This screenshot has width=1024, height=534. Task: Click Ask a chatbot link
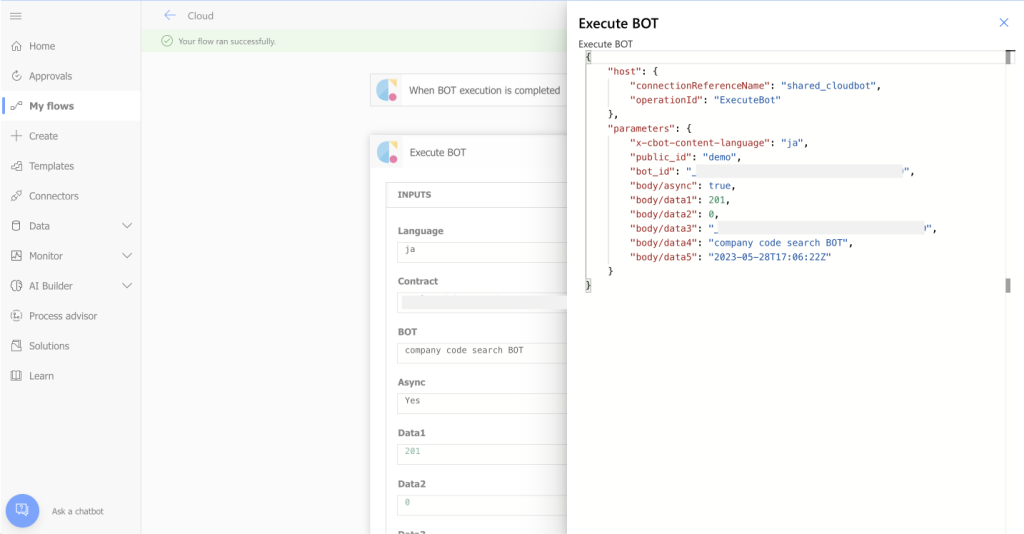78,511
